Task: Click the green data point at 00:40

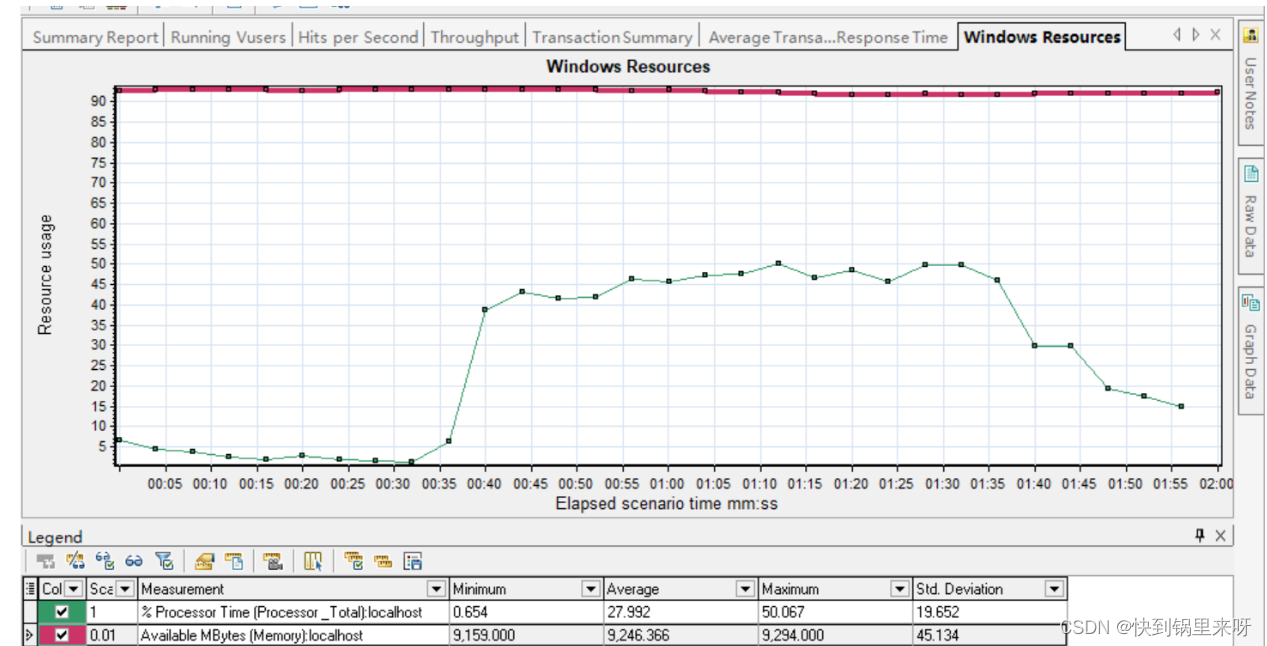Action: [485, 310]
